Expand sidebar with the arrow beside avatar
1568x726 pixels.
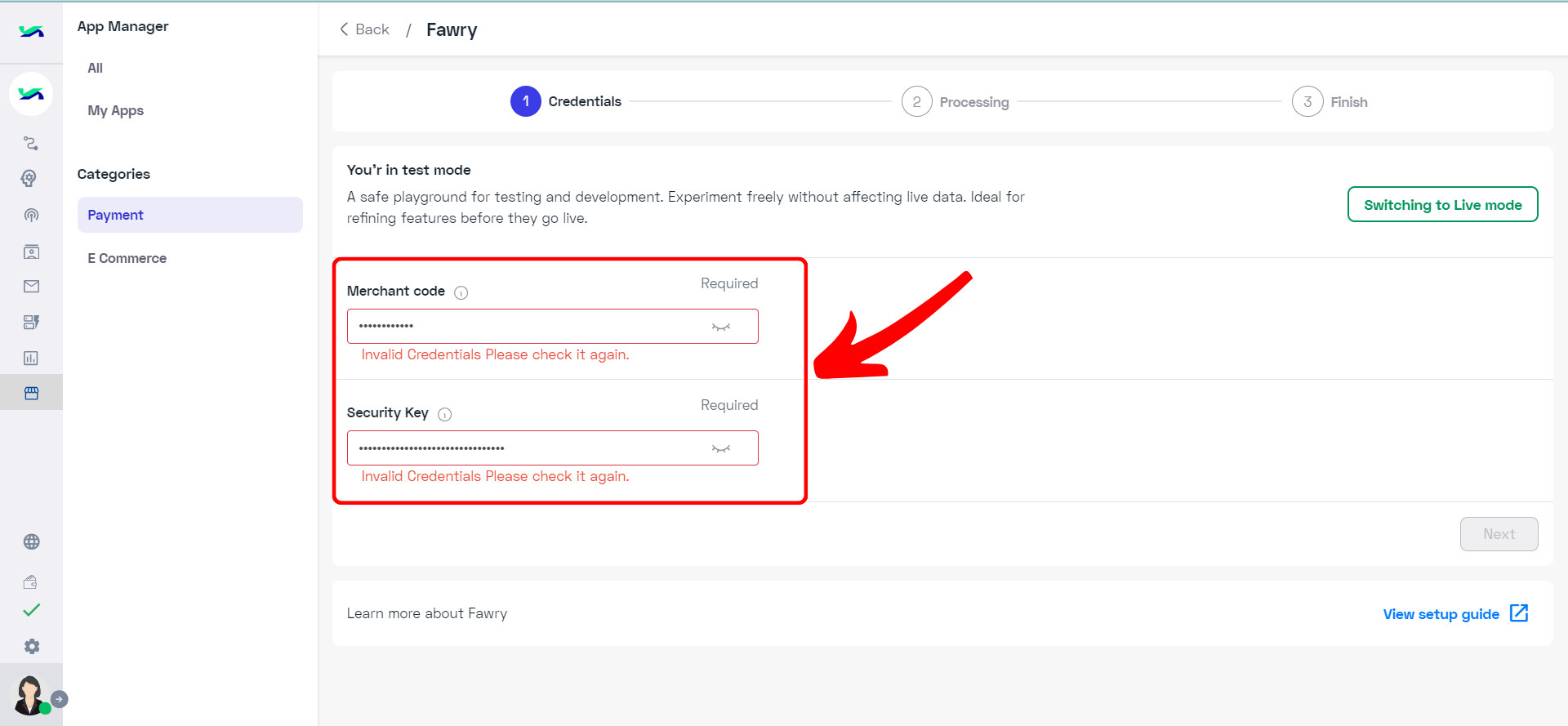coord(60,699)
